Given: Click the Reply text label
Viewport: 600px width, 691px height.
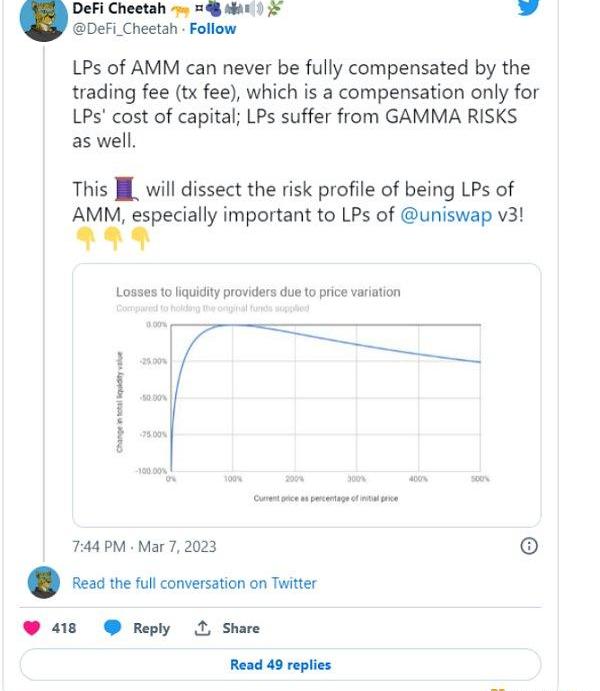Looking at the screenshot, I should coord(151,628).
